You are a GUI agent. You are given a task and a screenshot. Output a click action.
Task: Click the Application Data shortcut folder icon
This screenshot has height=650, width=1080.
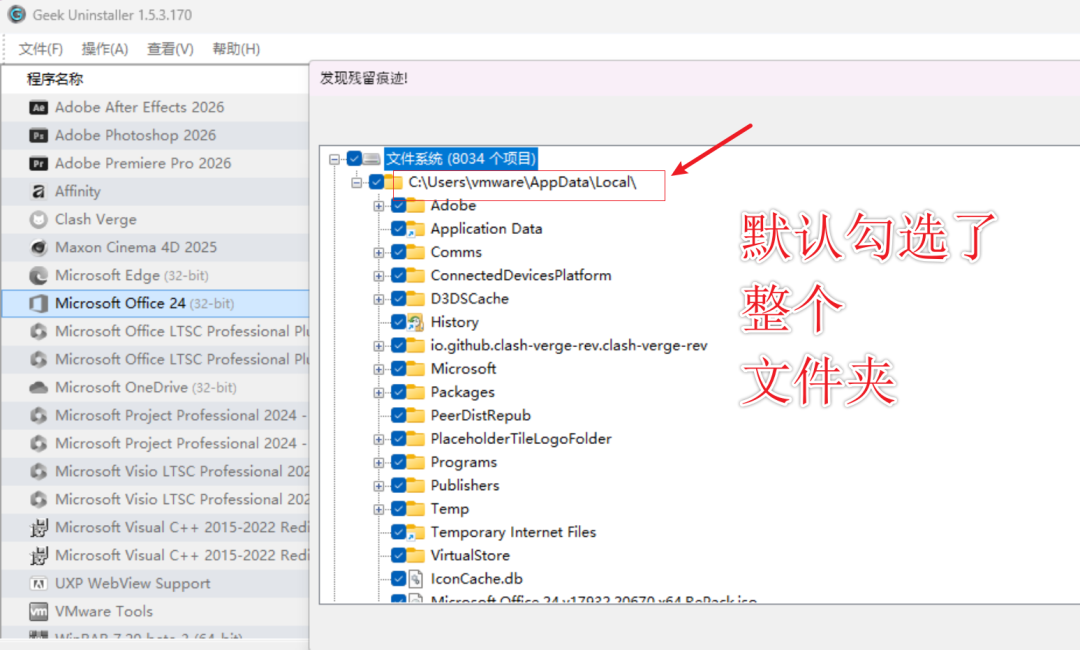coord(415,229)
